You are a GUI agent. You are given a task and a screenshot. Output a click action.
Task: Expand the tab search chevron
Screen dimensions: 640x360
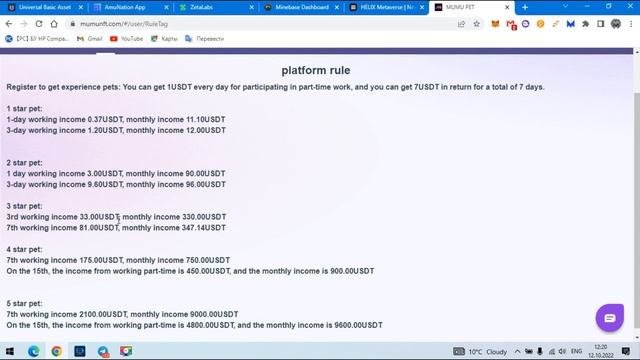click(565, 6)
